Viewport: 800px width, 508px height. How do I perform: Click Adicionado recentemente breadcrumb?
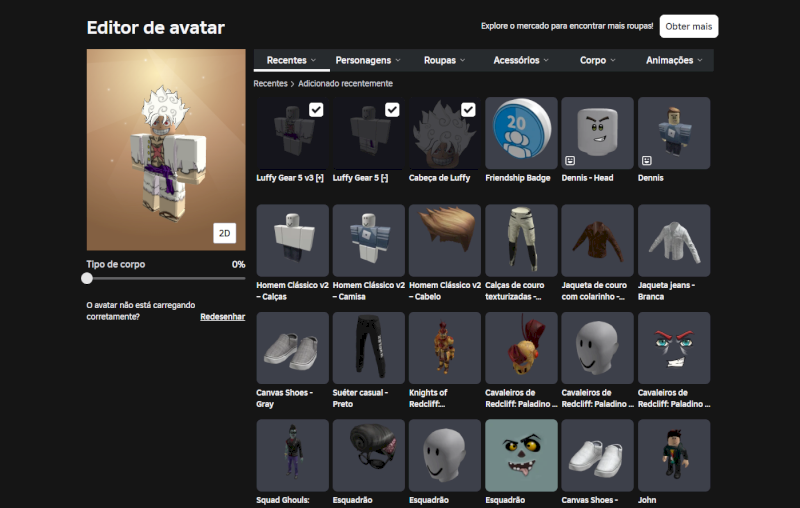click(345, 84)
